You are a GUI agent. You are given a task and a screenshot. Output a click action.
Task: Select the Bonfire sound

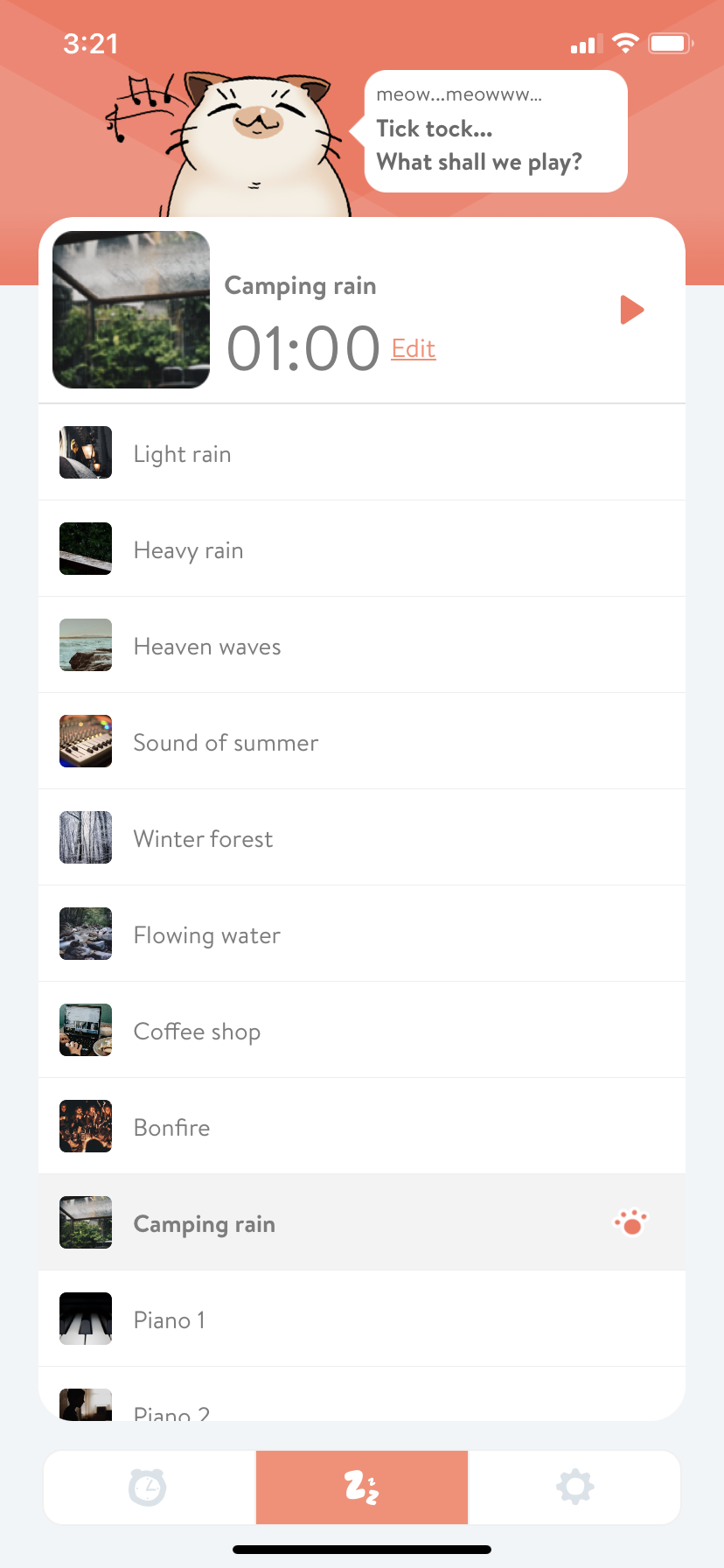[x=172, y=1128]
